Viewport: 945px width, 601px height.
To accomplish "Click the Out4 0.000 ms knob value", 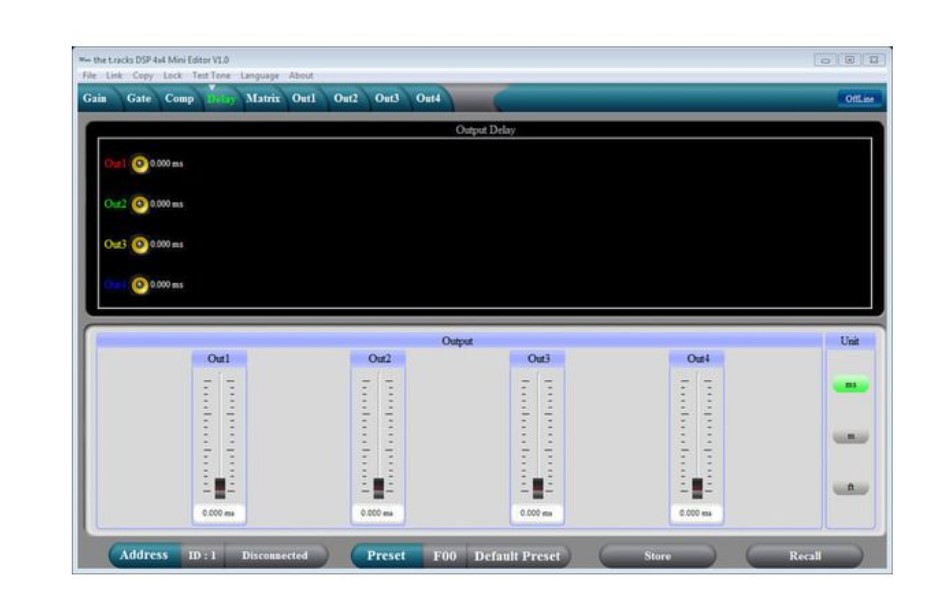I will [166, 285].
